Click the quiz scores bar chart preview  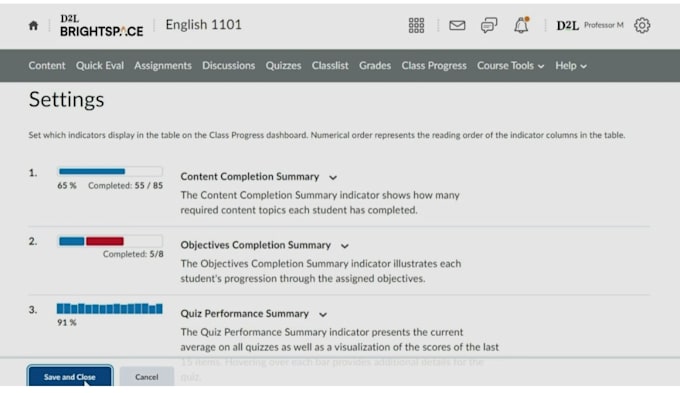point(110,308)
